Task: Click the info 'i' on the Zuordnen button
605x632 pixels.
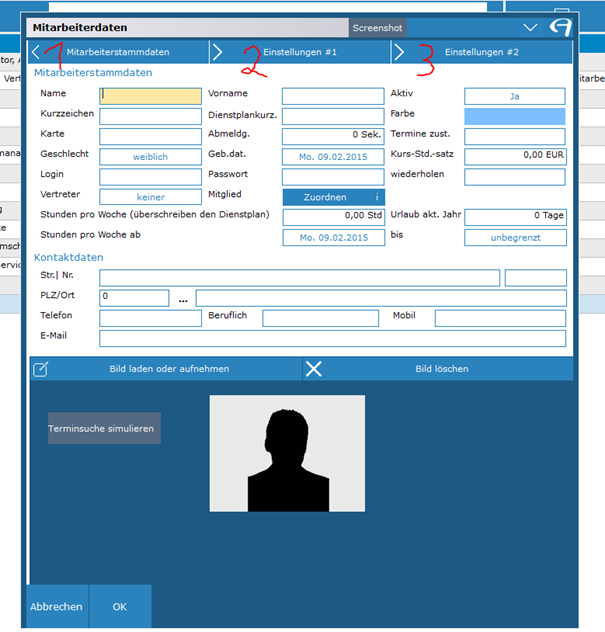Action: click(x=376, y=197)
